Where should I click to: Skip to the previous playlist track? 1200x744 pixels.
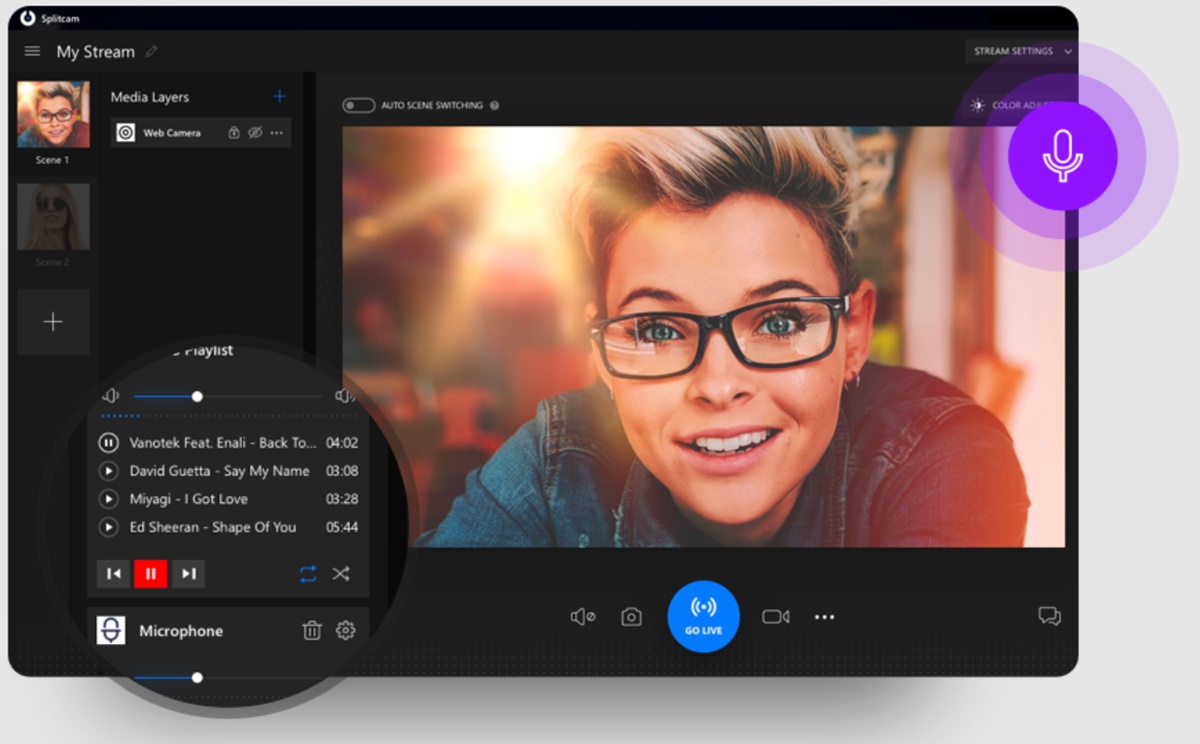113,573
